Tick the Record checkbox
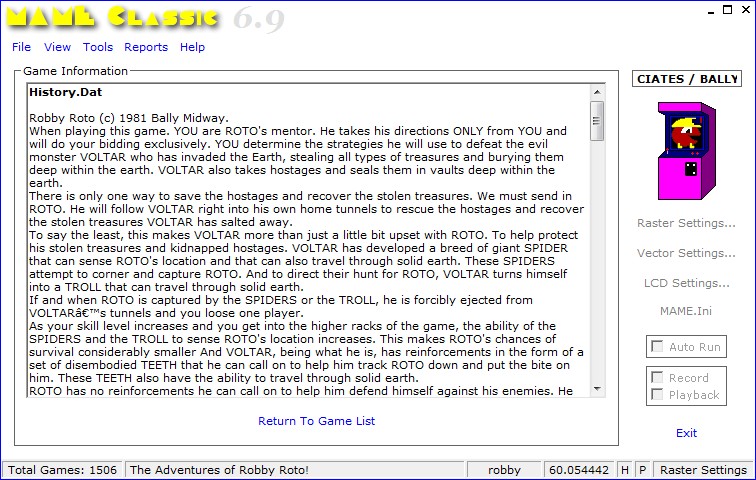Image resolution: width=756 pixels, height=480 pixels. (x=657, y=378)
